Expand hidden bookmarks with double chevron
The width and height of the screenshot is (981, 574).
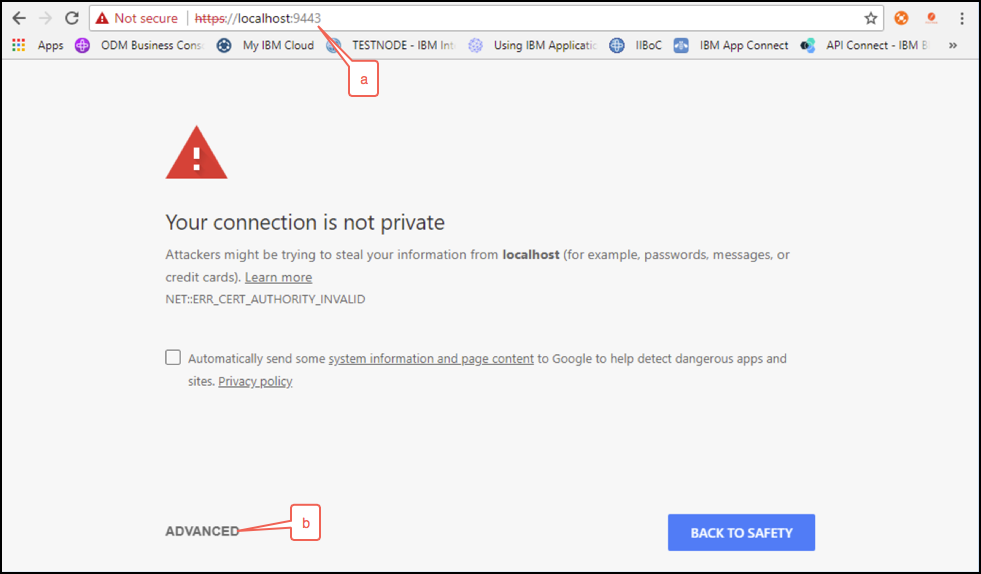click(952, 45)
